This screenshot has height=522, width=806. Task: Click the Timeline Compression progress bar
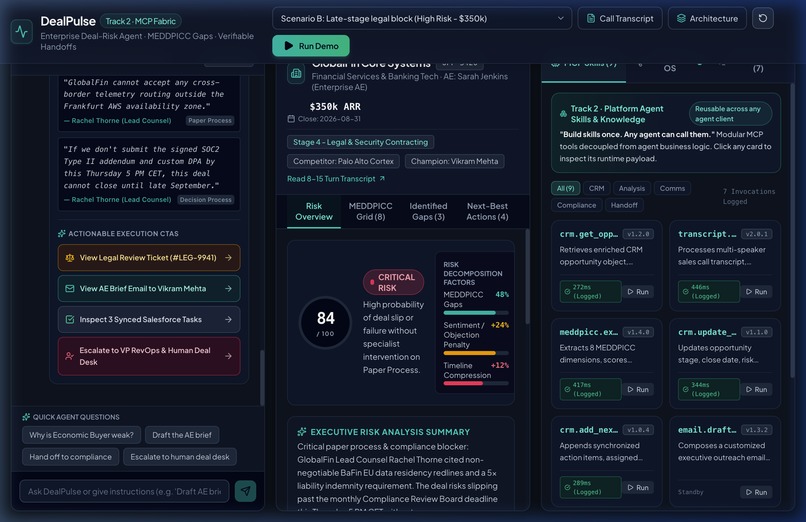pos(476,383)
